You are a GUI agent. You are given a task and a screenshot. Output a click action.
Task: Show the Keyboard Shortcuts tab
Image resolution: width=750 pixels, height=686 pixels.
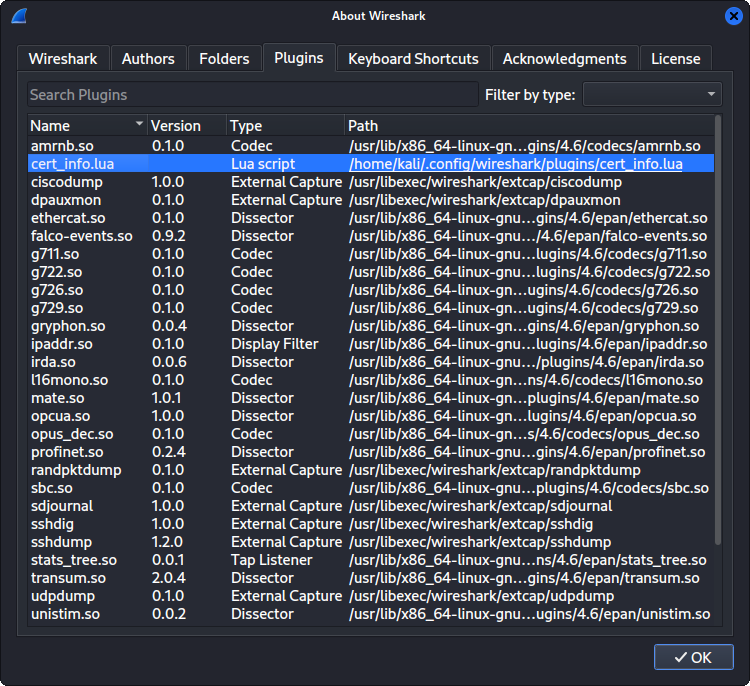coord(413,58)
